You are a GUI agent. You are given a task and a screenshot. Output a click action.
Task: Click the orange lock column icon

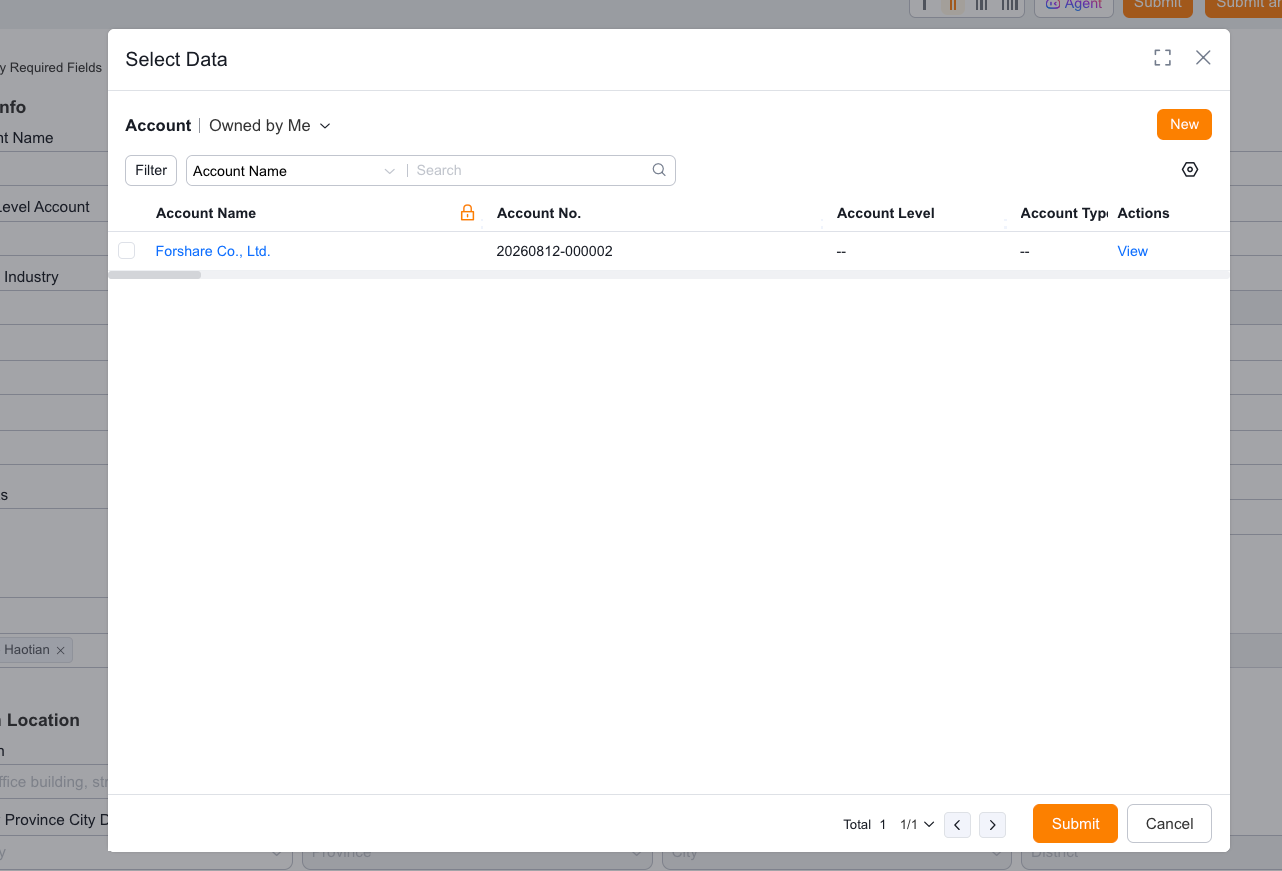(x=467, y=213)
